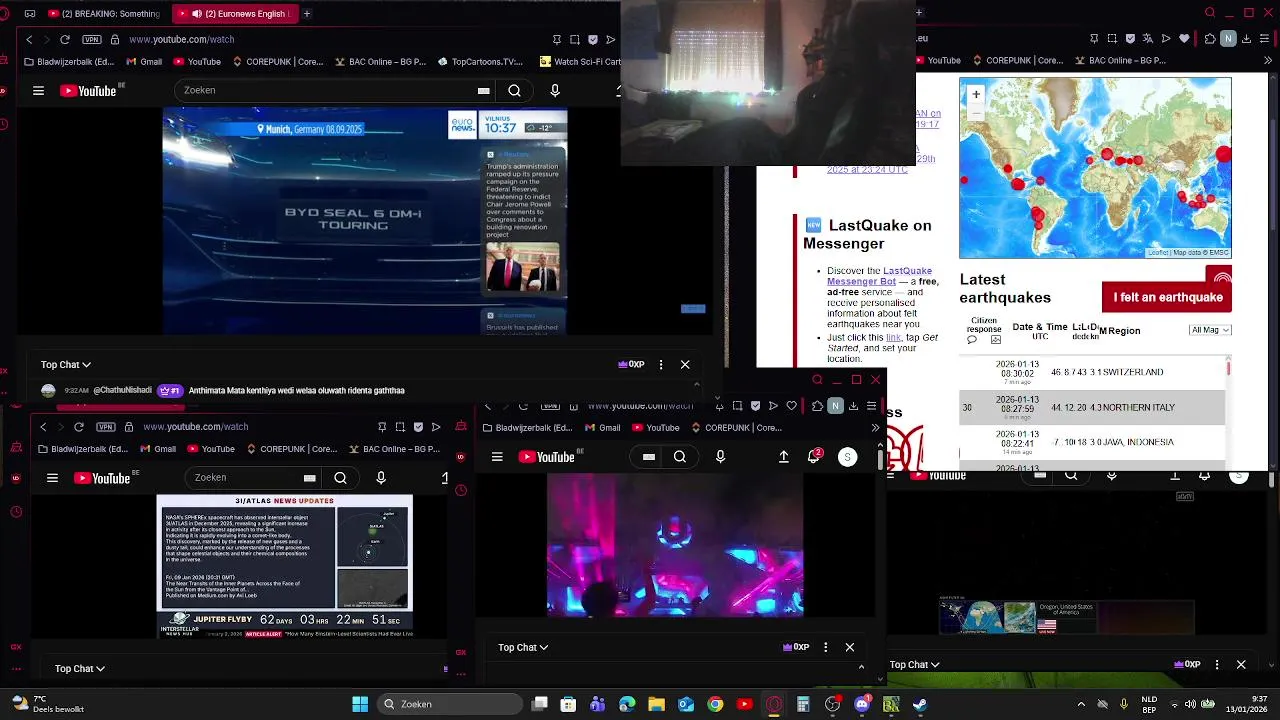Click the 0XP points badge in the Euronews chat
The height and width of the screenshot is (720, 1280).
tap(631, 365)
